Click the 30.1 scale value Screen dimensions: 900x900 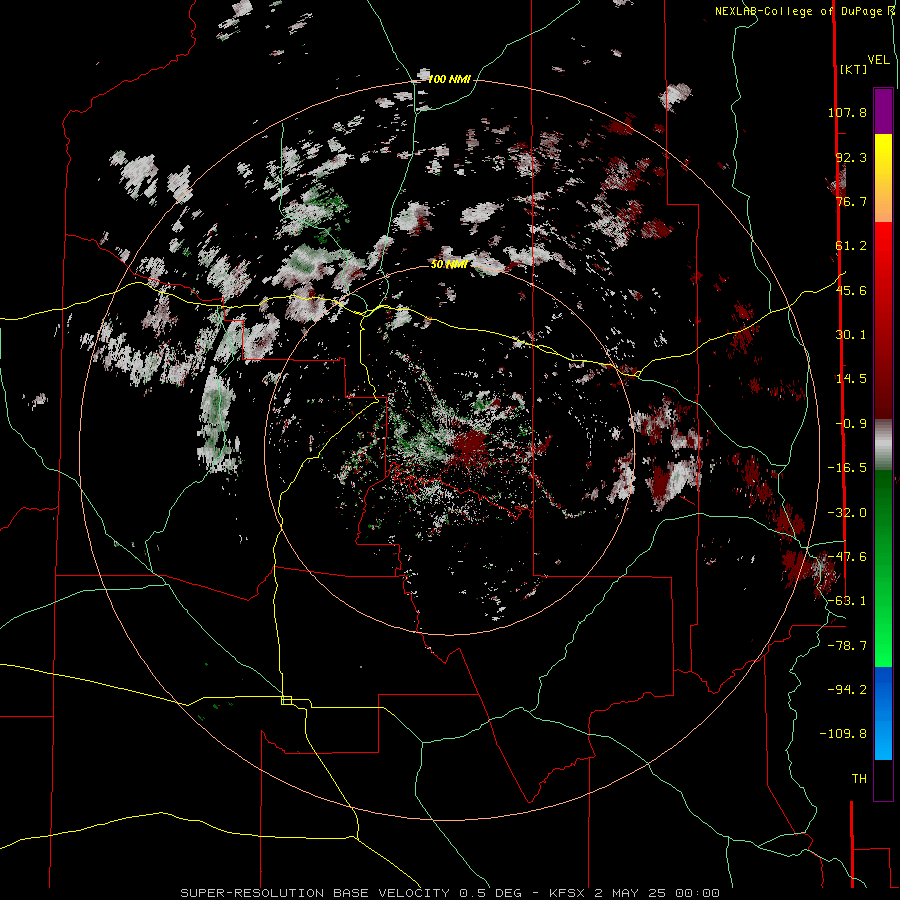(x=851, y=335)
